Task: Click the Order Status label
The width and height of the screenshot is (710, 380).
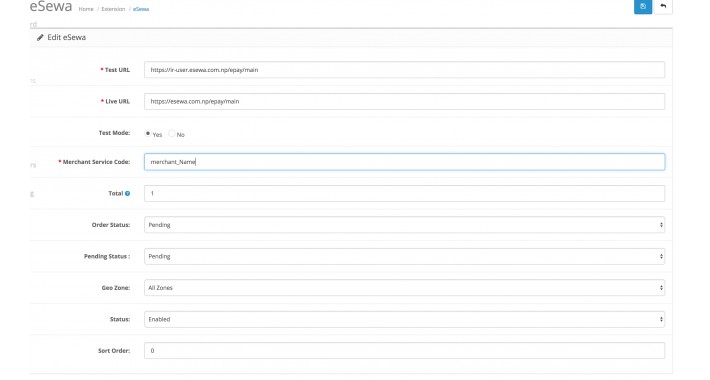Action: [111, 225]
